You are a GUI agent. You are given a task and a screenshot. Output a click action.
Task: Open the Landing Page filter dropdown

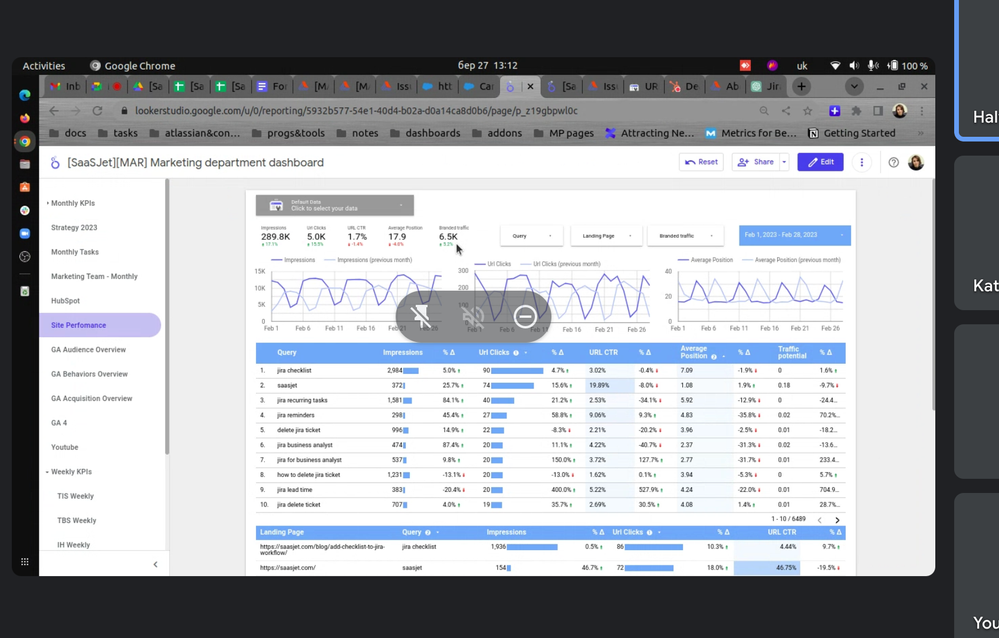[x=606, y=236]
